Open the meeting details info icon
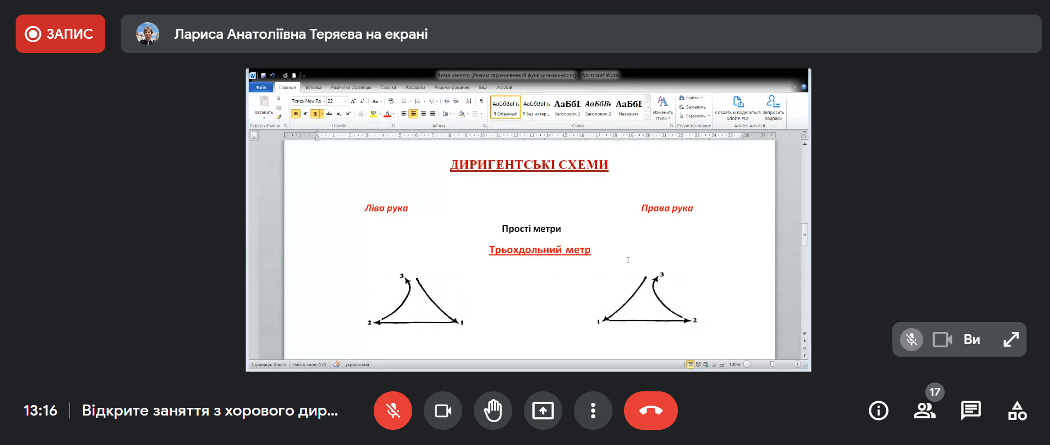This screenshot has height=445, width=1050. coord(879,410)
